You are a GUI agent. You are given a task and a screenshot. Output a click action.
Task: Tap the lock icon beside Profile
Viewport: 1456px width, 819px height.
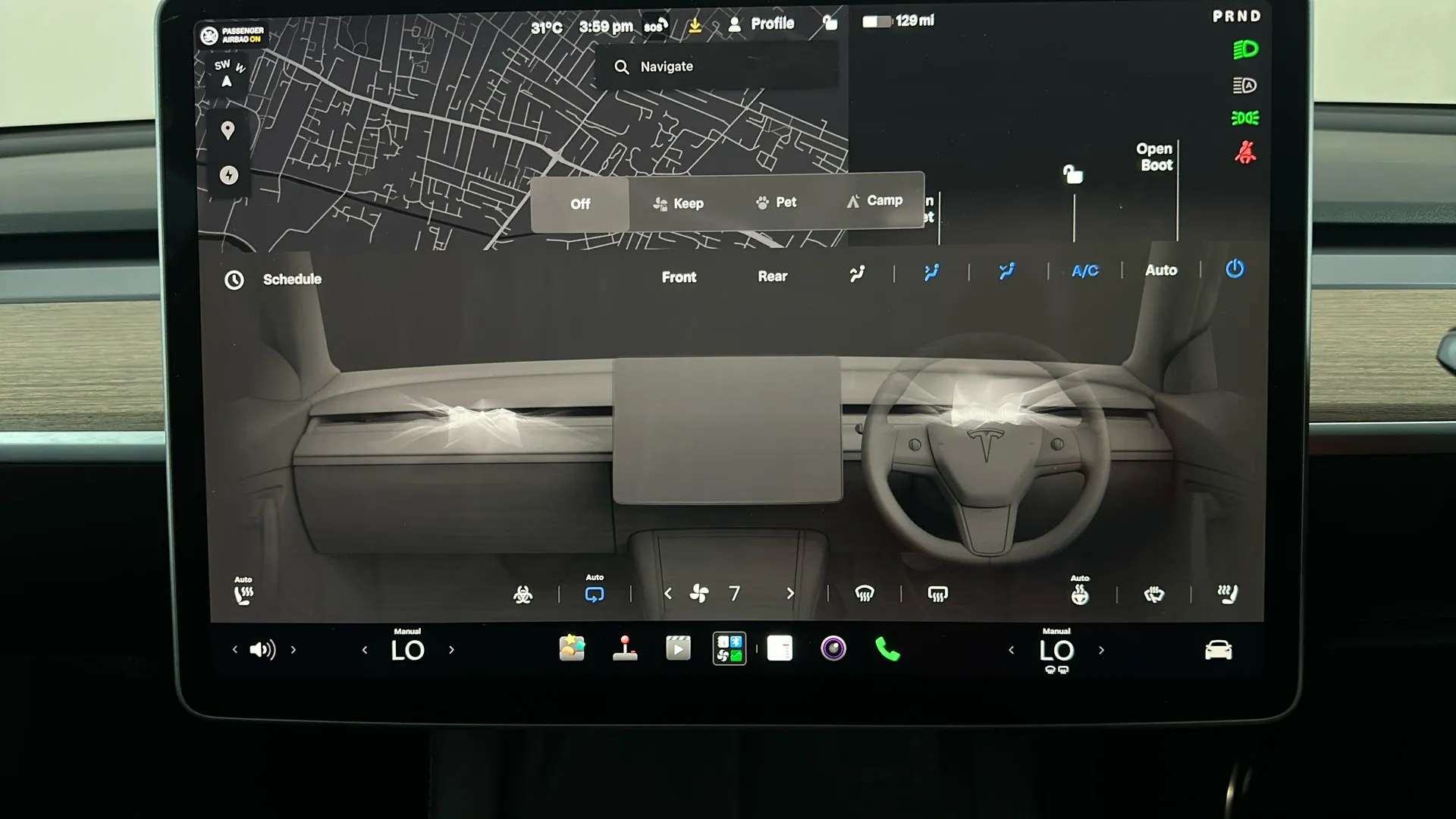pyautogui.click(x=830, y=23)
